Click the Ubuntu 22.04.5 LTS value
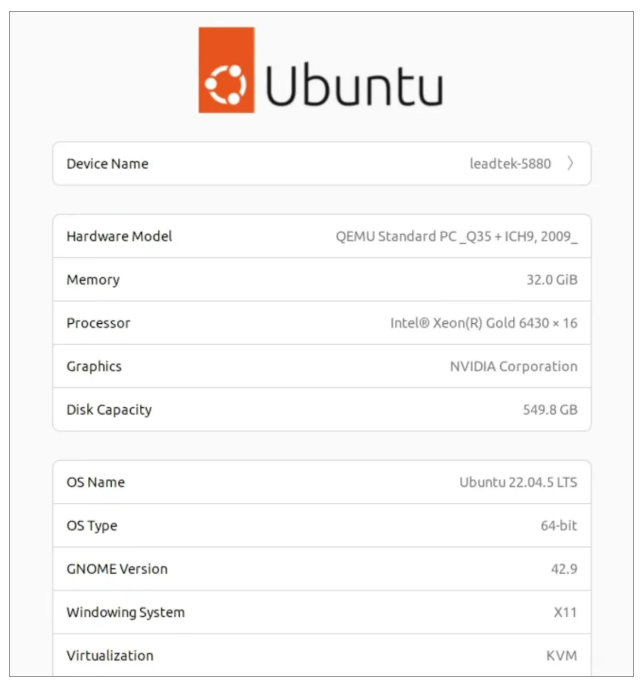The height and width of the screenshot is (687, 642). point(518,482)
